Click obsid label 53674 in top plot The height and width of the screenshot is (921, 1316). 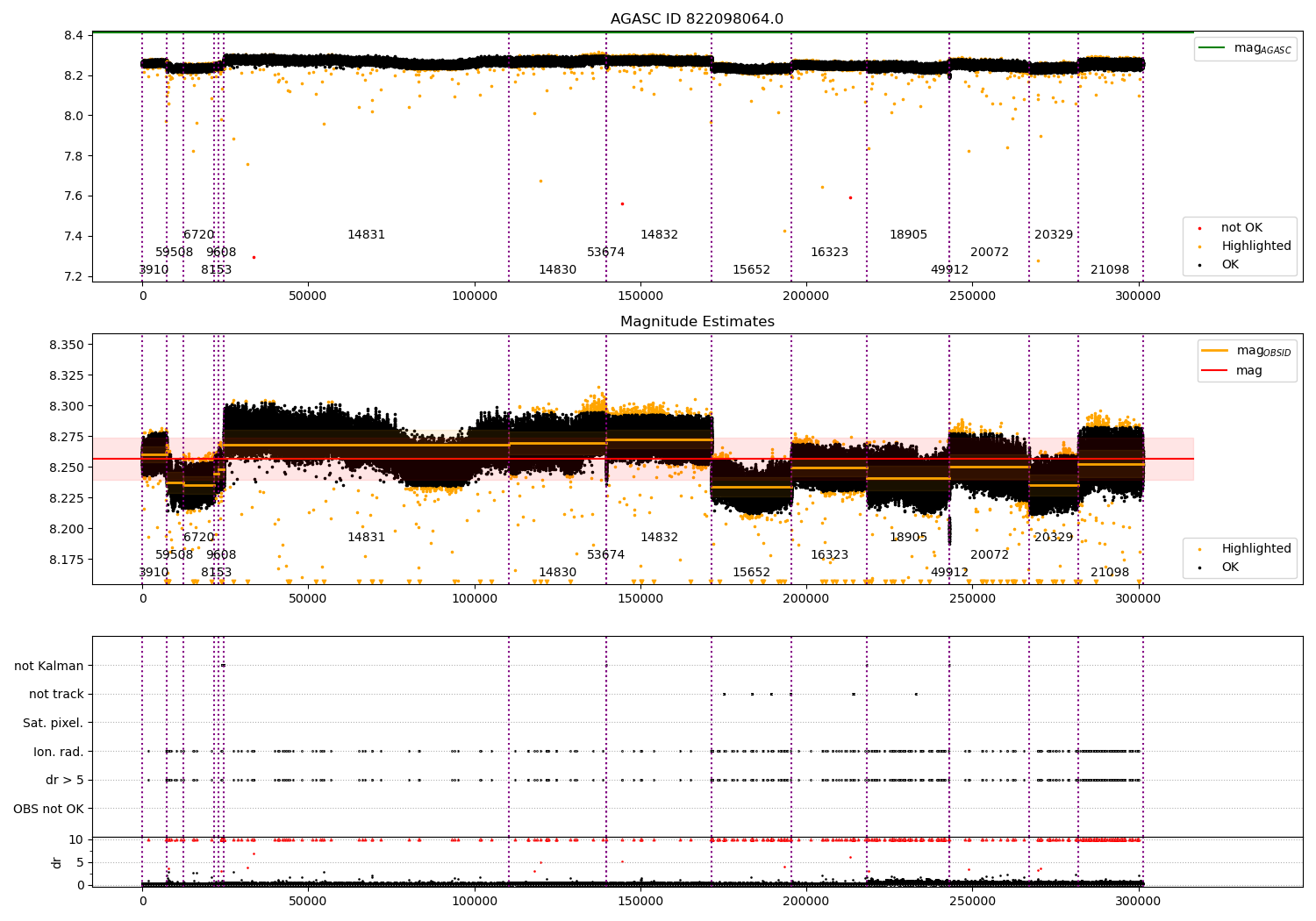click(605, 253)
